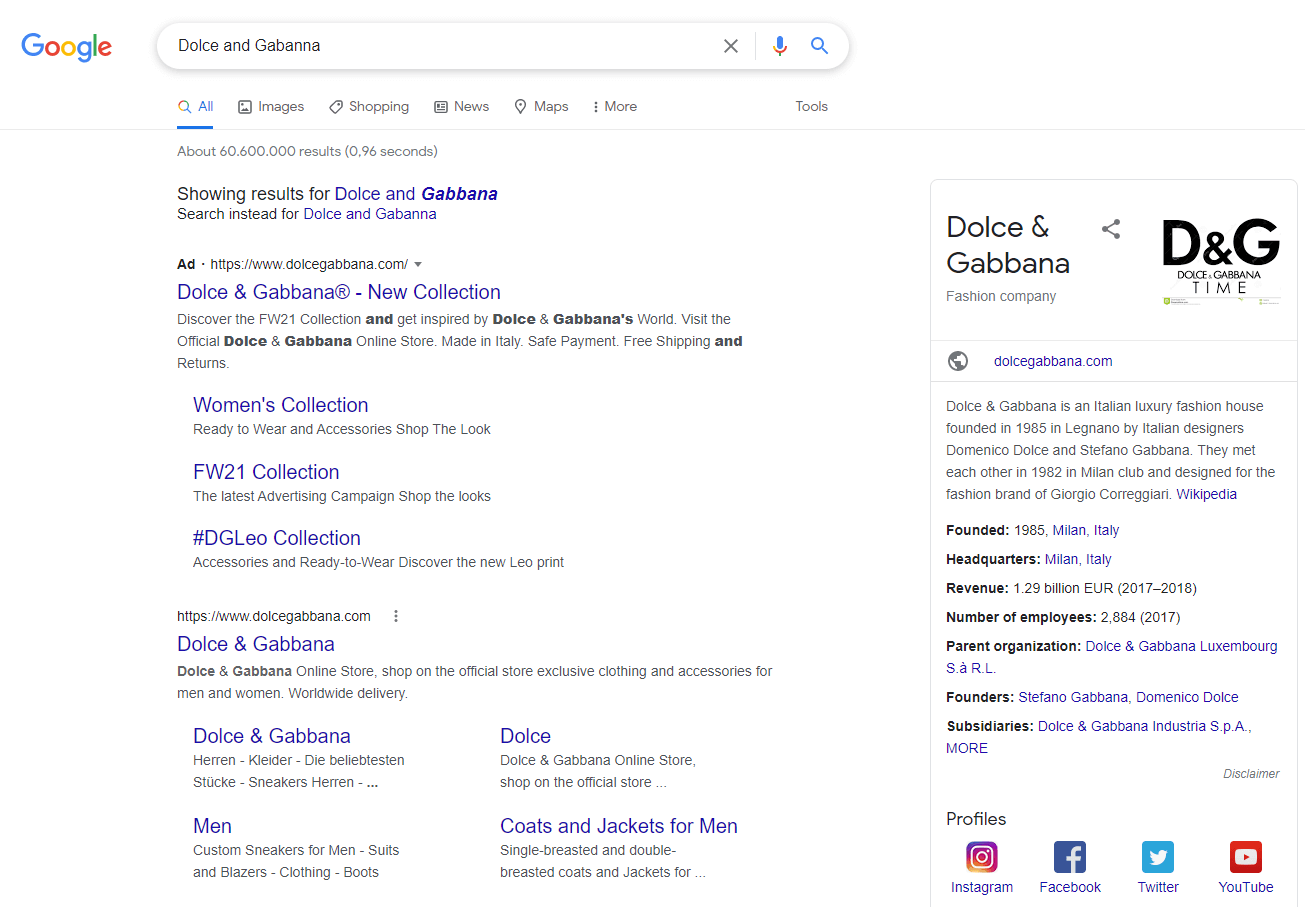The height and width of the screenshot is (907, 1305).
Task: Click the share icon next to Dolce & Gabbana
Action: (x=1111, y=229)
